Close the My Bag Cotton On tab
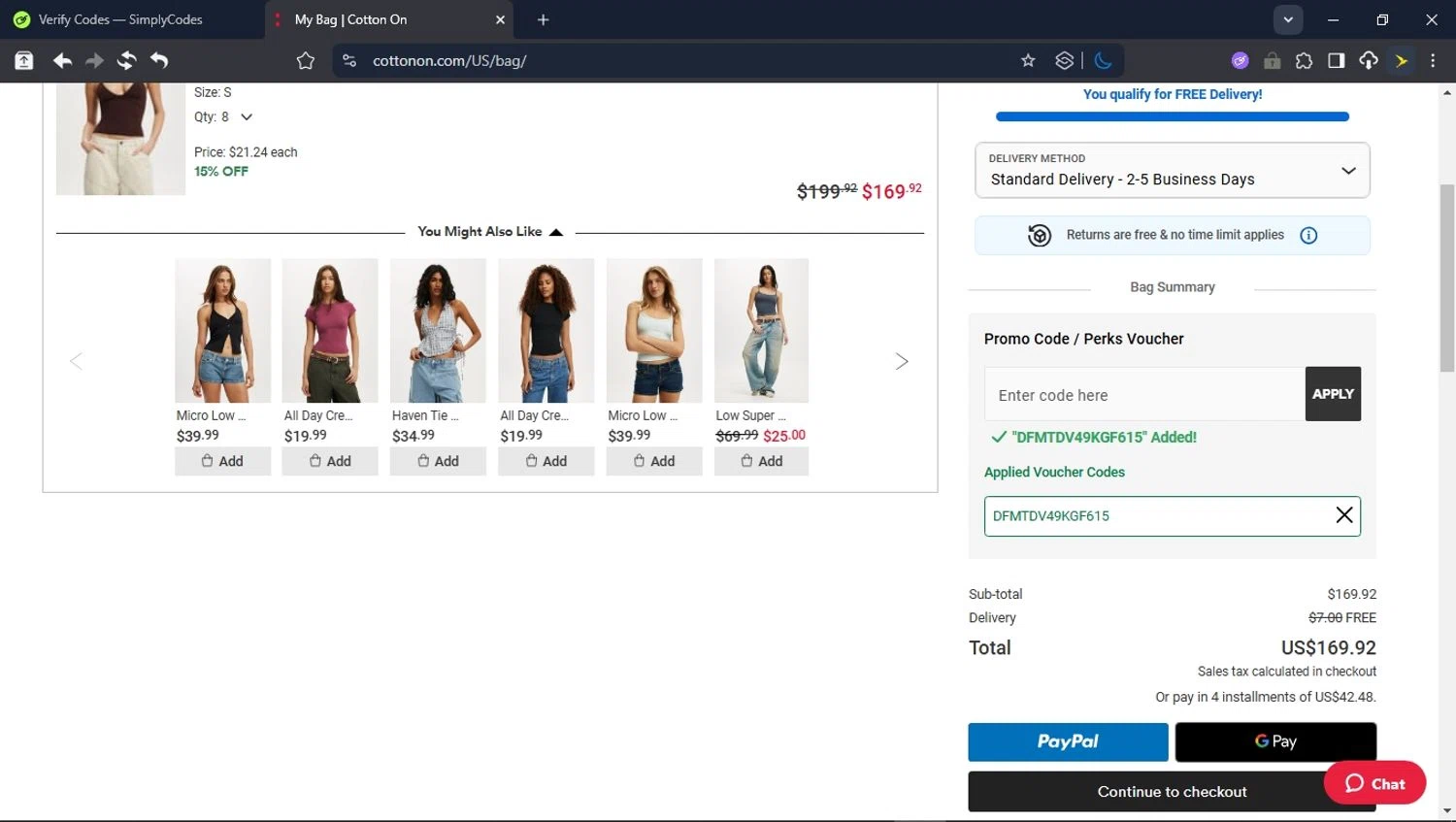This screenshot has width=1456, height=822. (500, 19)
